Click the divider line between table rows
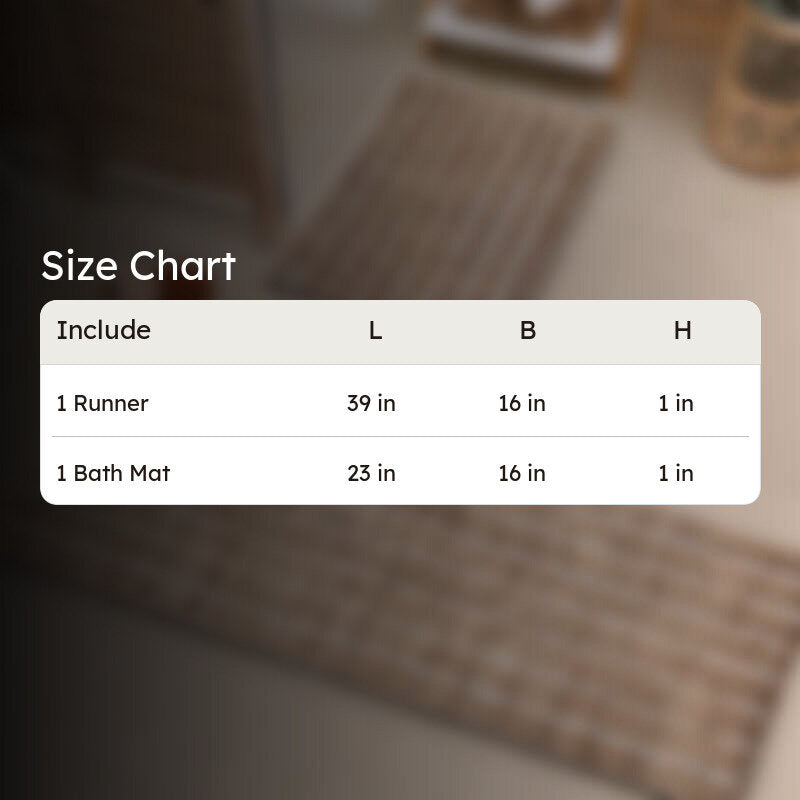This screenshot has height=800, width=800. pyautogui.click(x=401, y=437)
